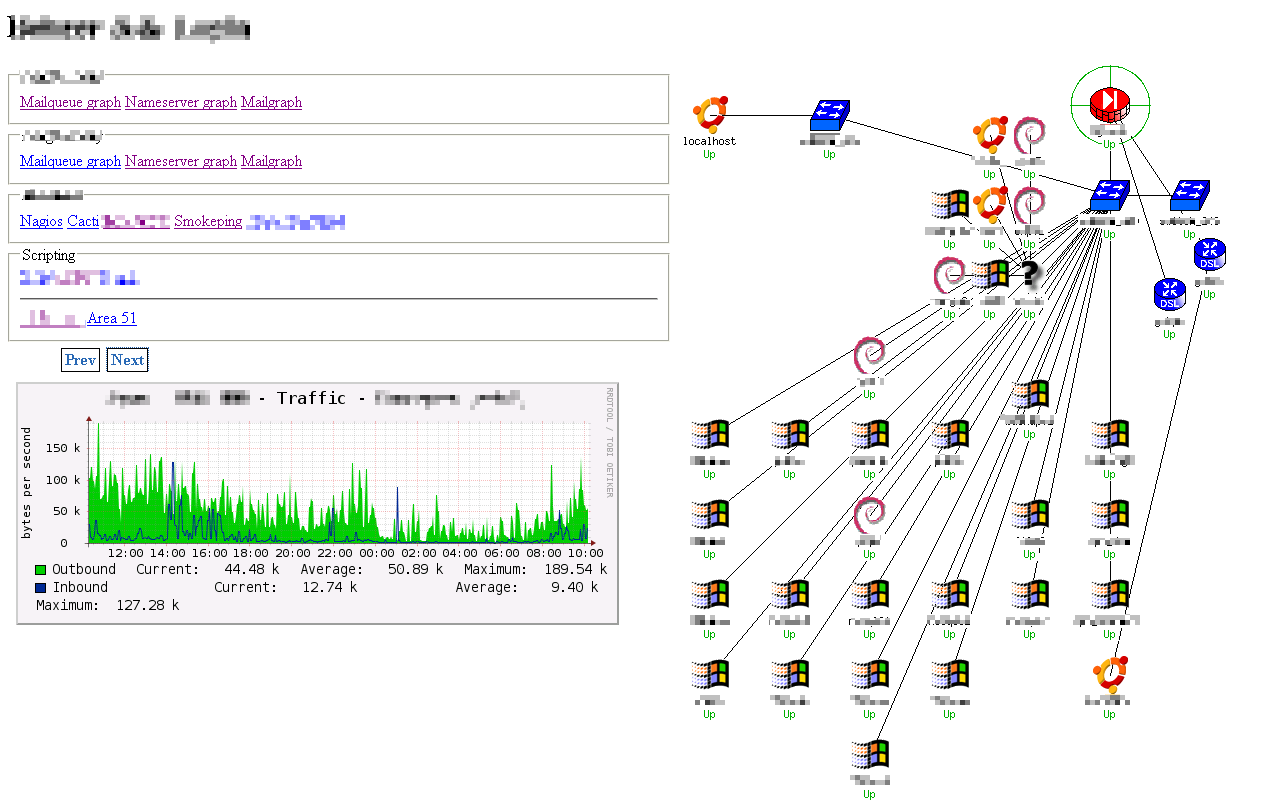Click the green Outbound legend swatch
The height and width of the screenshot is (811, 1266).
(41, 570)
